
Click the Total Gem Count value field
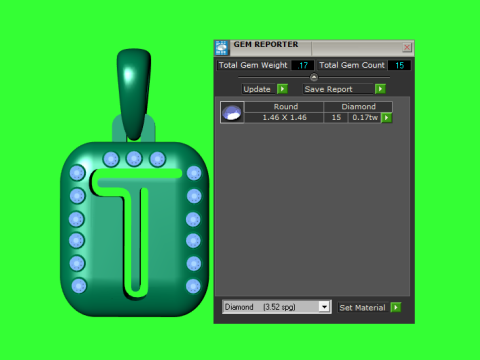click(399, 65)
